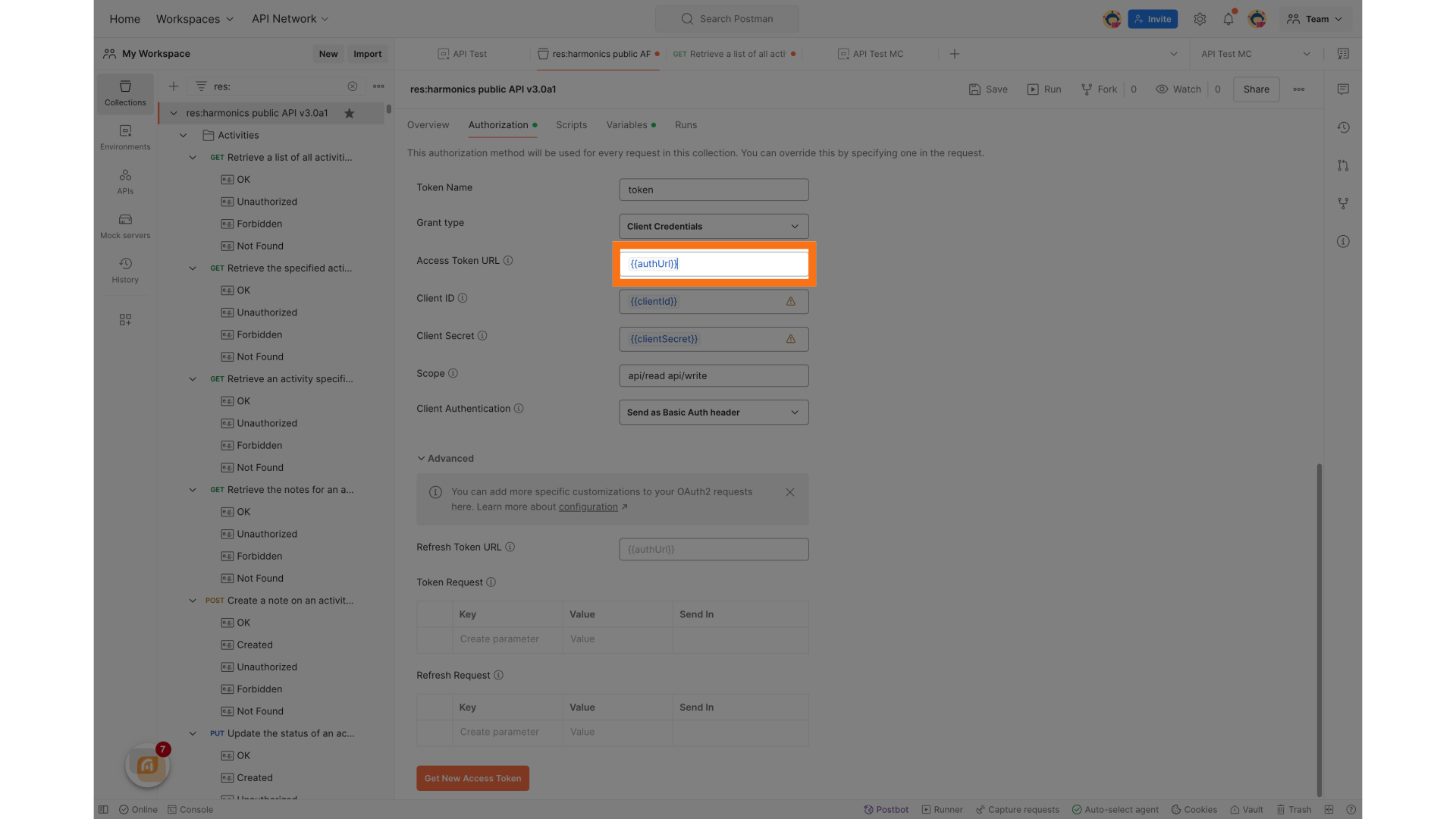Image resolution: width=1456 pixels, height=819 pixels.
Task: Open the Runner from the status bar
Action: [942, 809]
